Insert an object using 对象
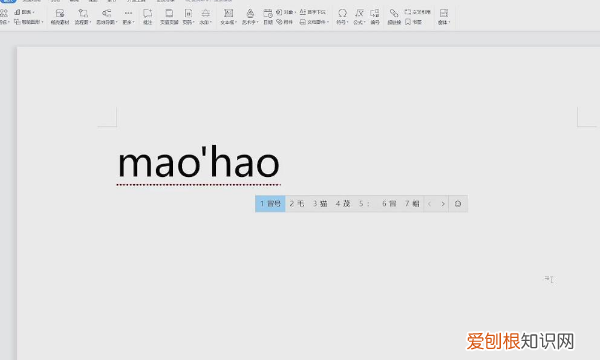 286,12
